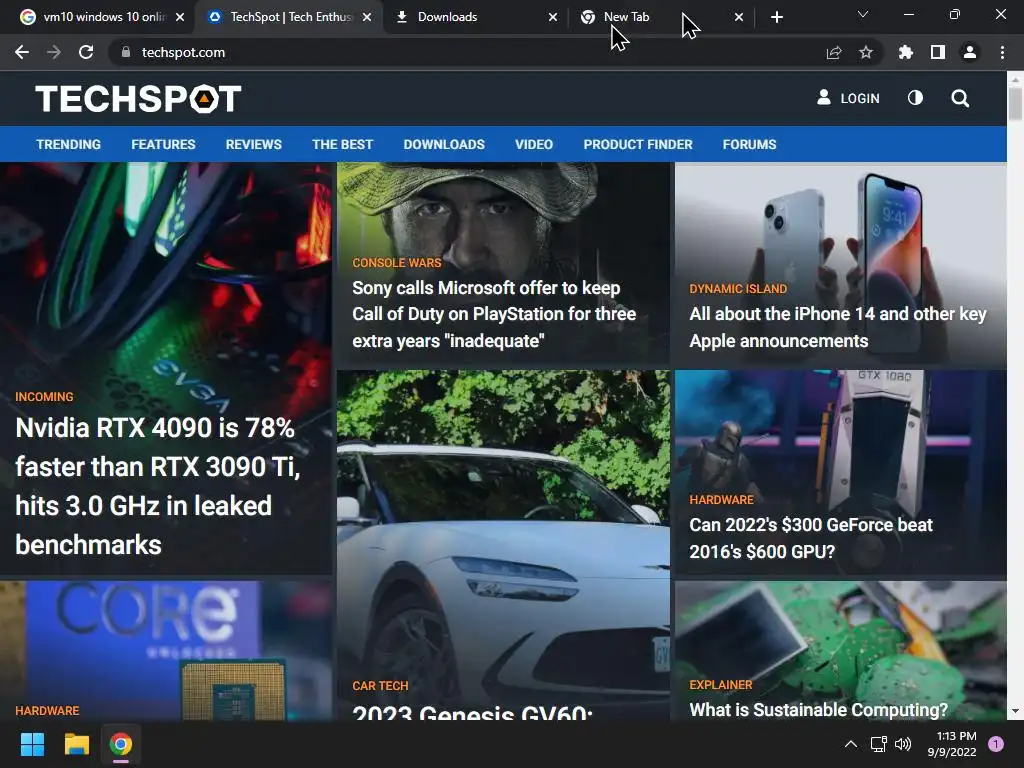
Task: Click the CAR TECH category label
Action: pyautogui.click(x=380, y=686)
